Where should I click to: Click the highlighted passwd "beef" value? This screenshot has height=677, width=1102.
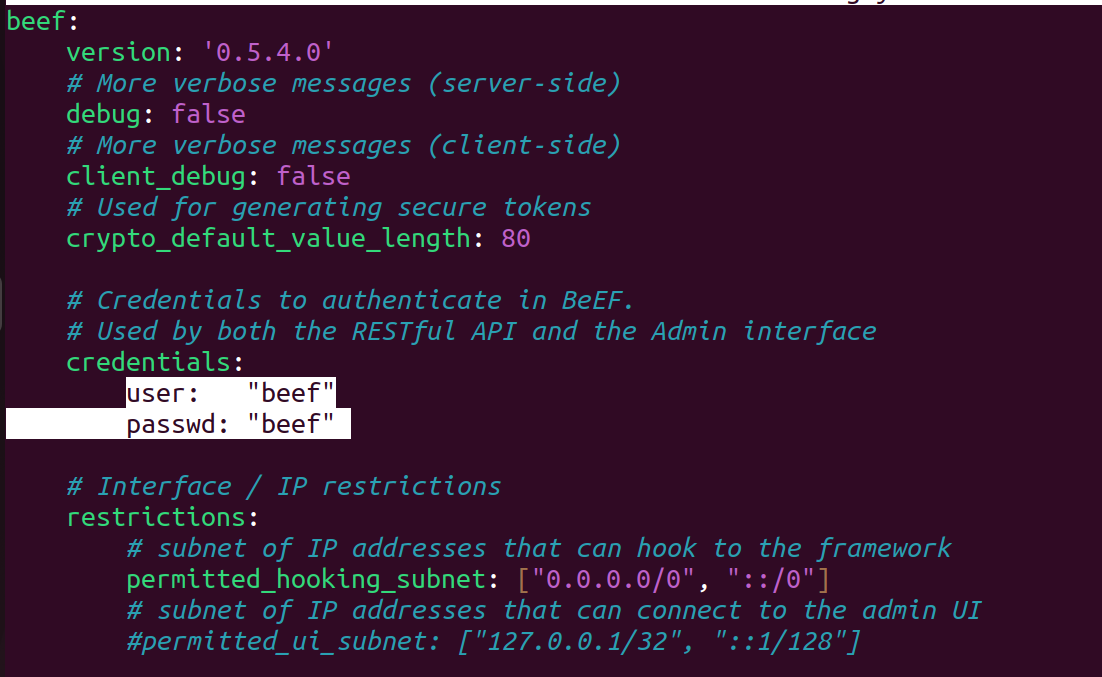point(291,424)
